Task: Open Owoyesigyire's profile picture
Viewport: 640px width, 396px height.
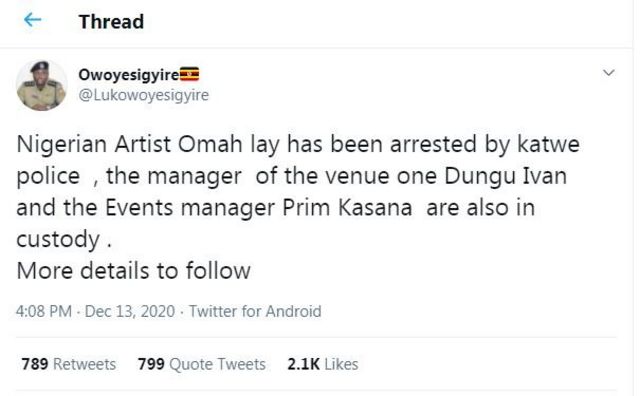Action: (42, 85)
